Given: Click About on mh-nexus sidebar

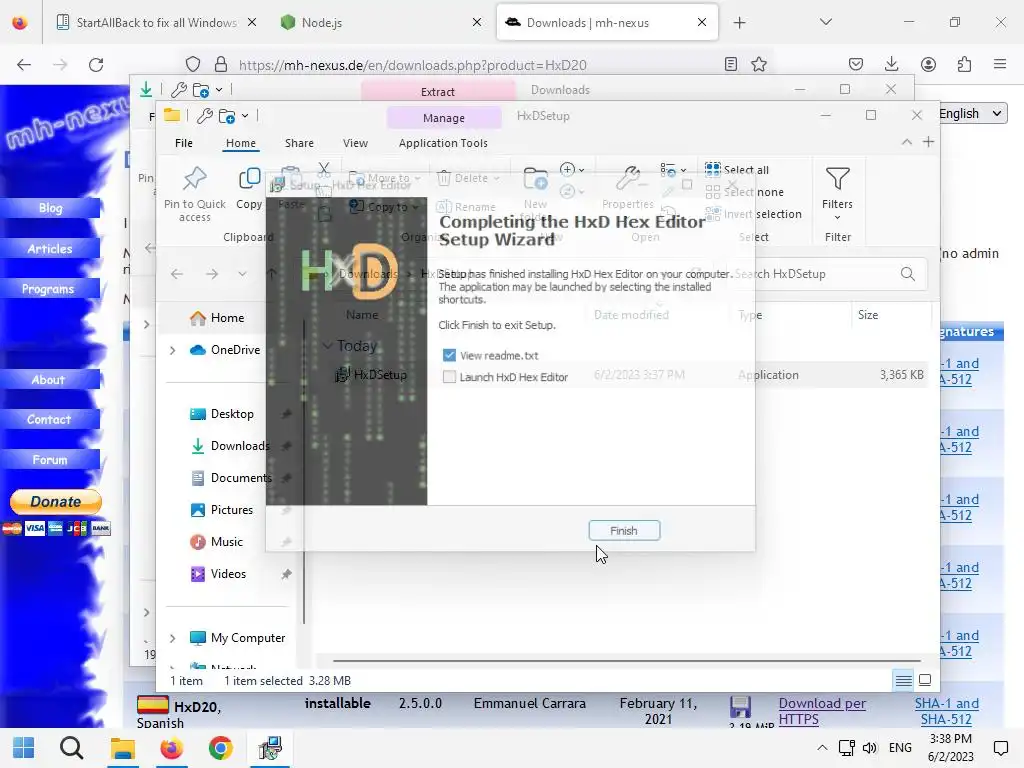Looking at the screenshot, I should tap(50, 379).
